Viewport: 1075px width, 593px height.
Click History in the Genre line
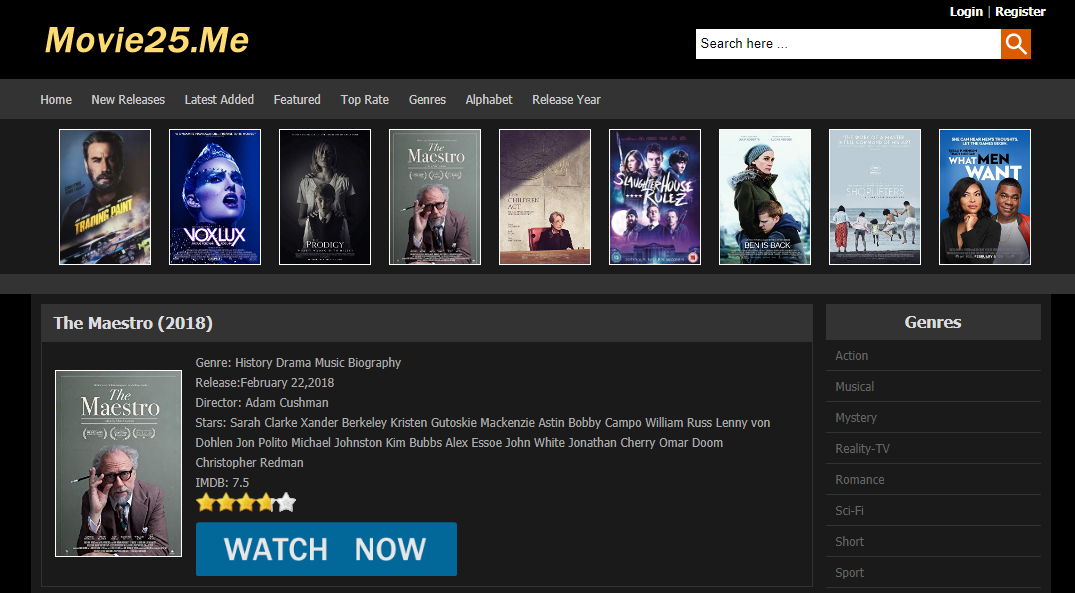254,363
